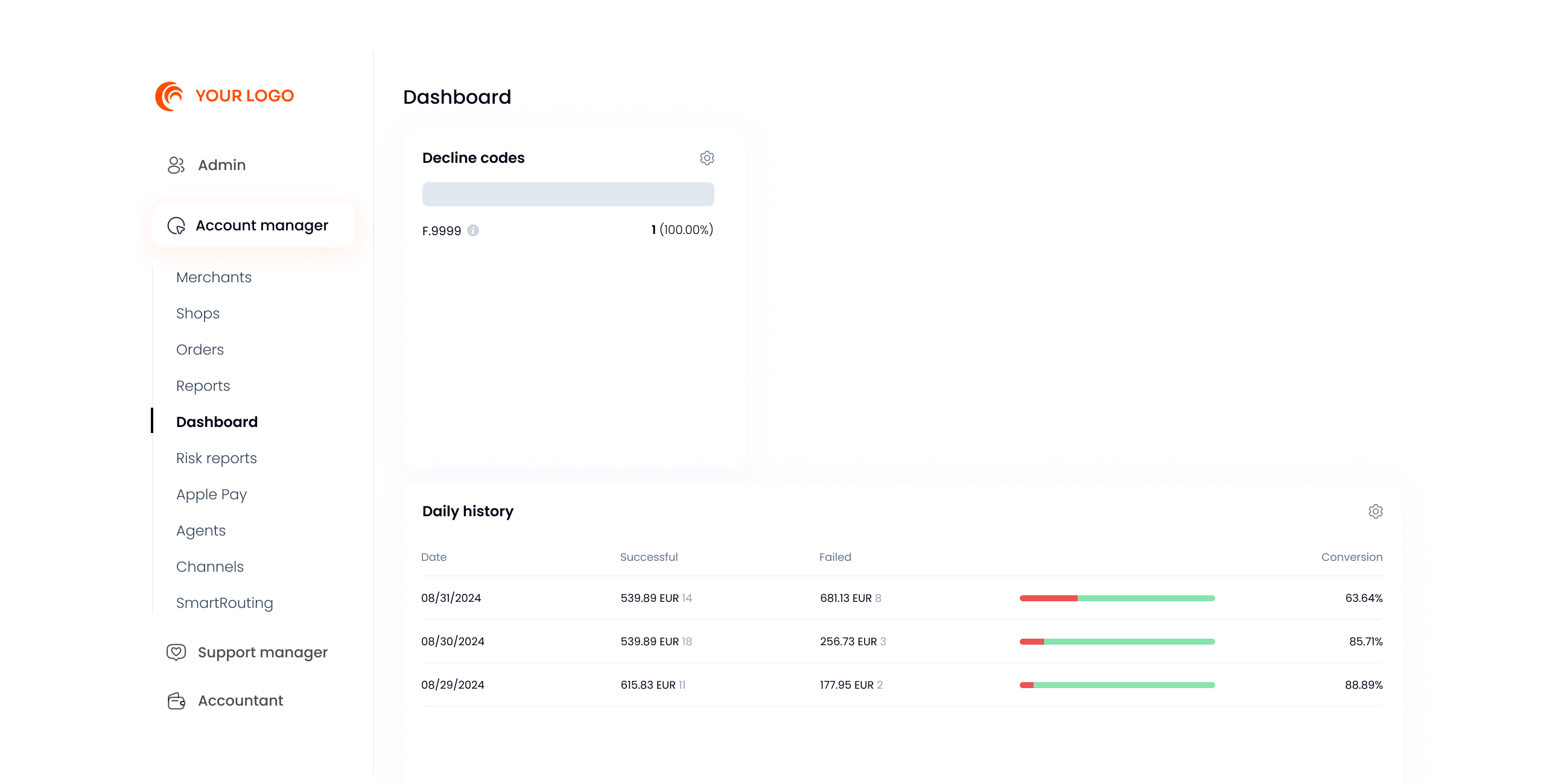
Task: Click the Decline codes gray bar
Action: 568,194
